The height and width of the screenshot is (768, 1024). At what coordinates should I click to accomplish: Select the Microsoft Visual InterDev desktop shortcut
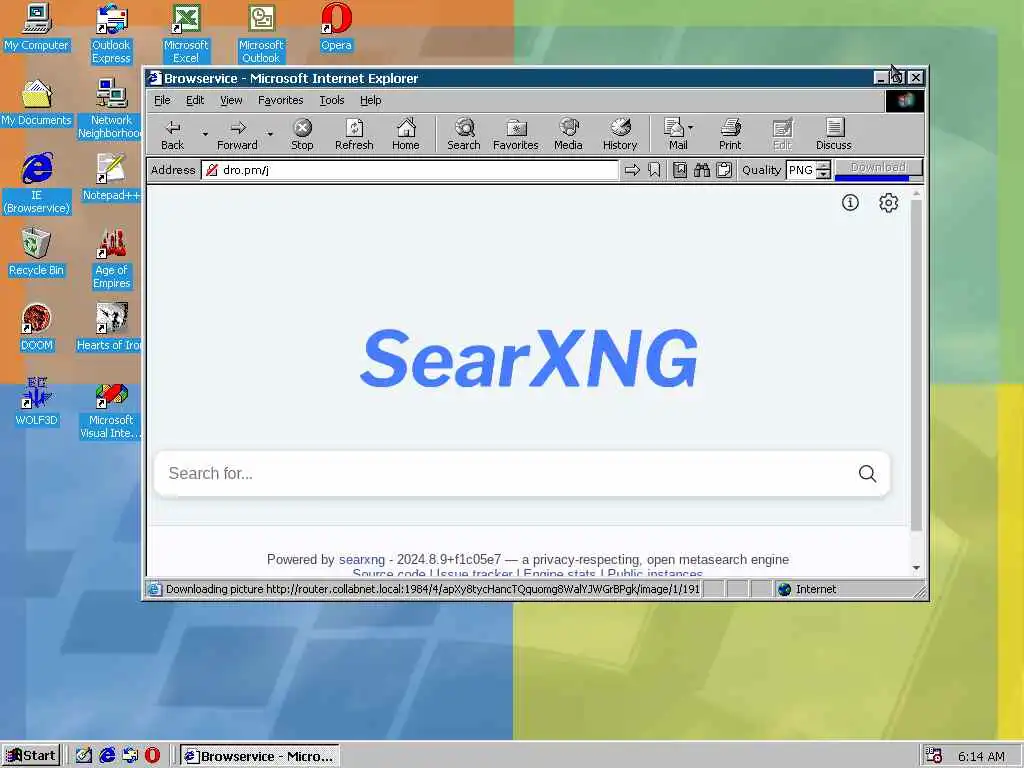pos(111,409)
